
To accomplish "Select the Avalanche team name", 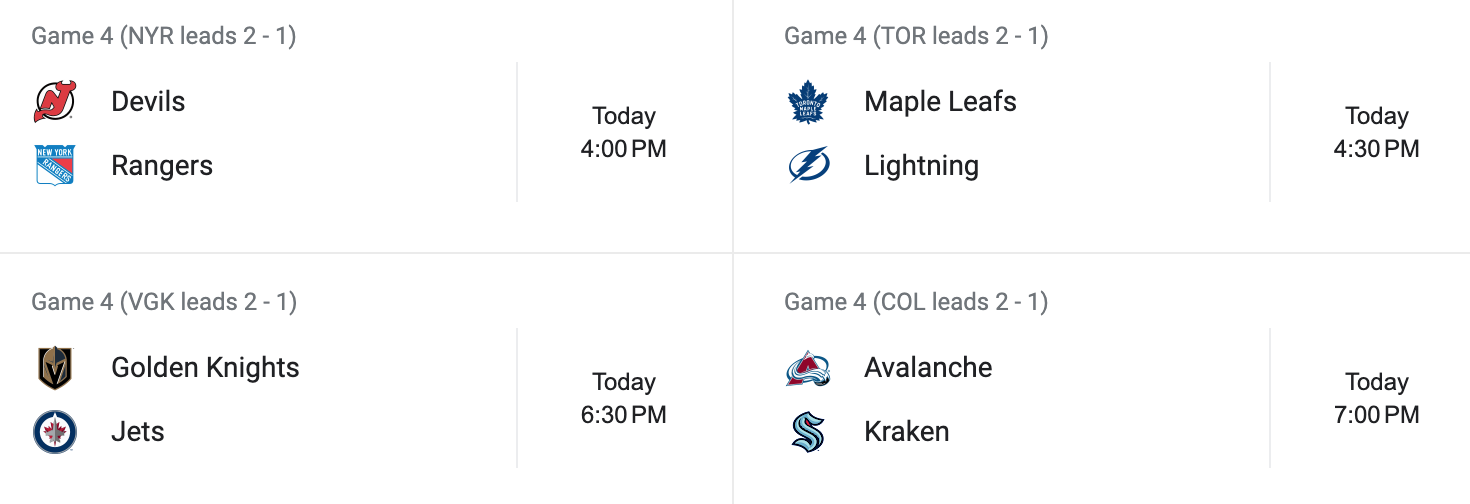I will (928, 368).
